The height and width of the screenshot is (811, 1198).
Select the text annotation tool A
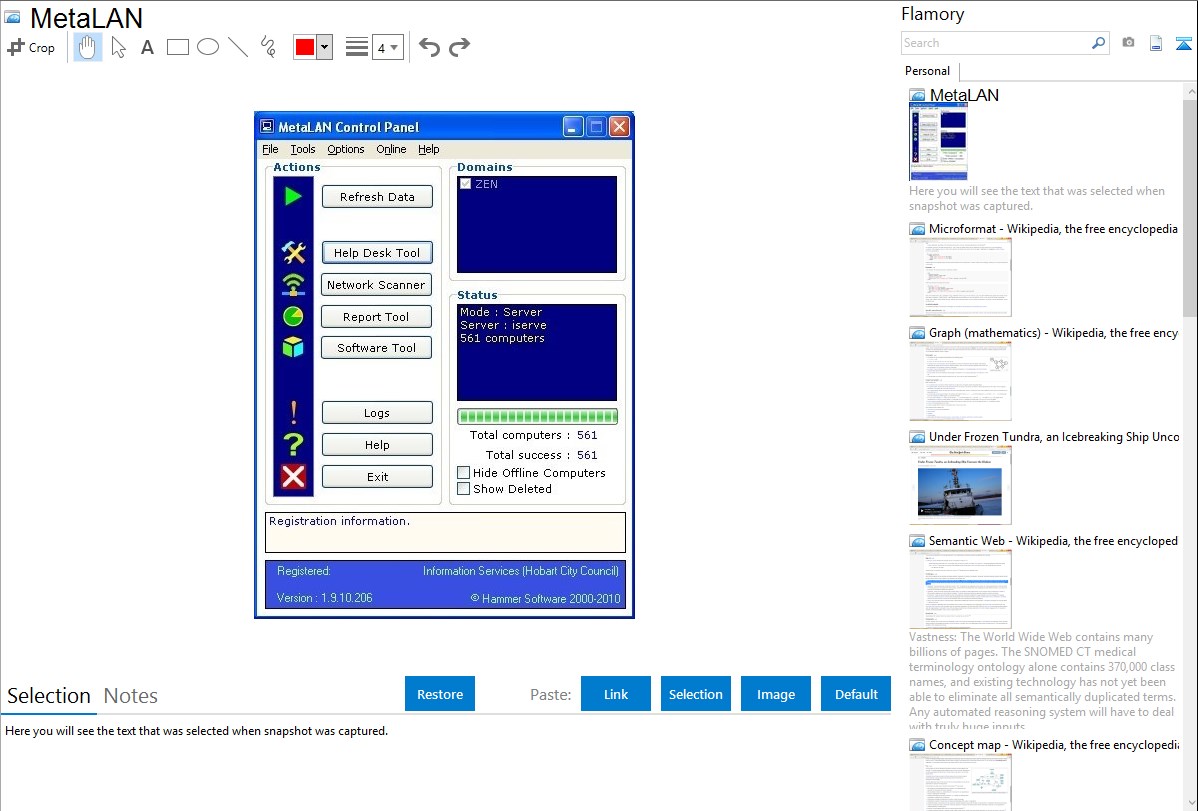pyautogui.click(x=147, y=47)
